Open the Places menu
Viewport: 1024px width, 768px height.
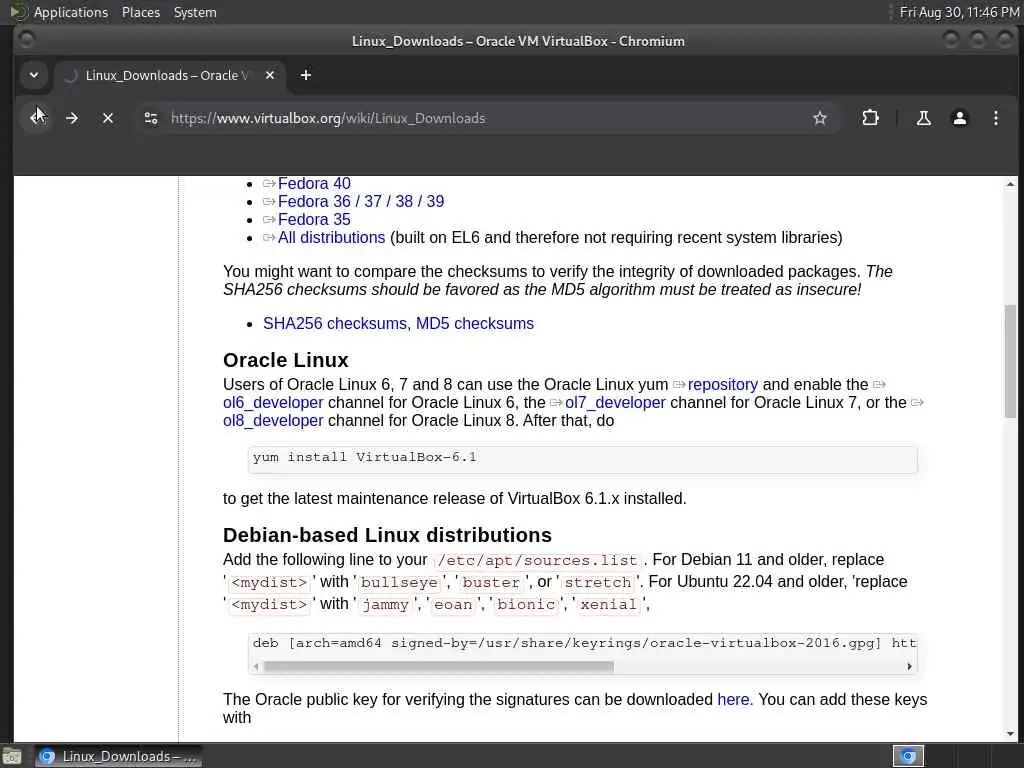tap(141, 12)
